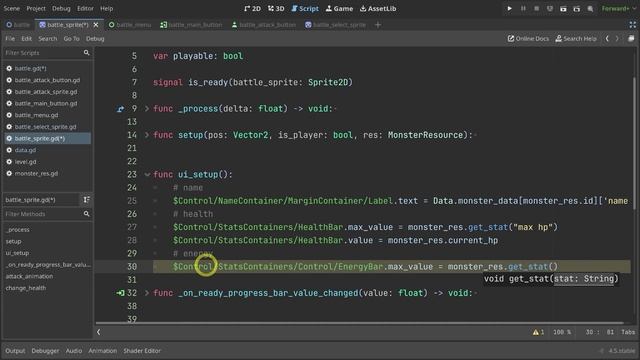Pause the running project
Image resolution: width=640 pixels, height=360 pixels.
523,8
